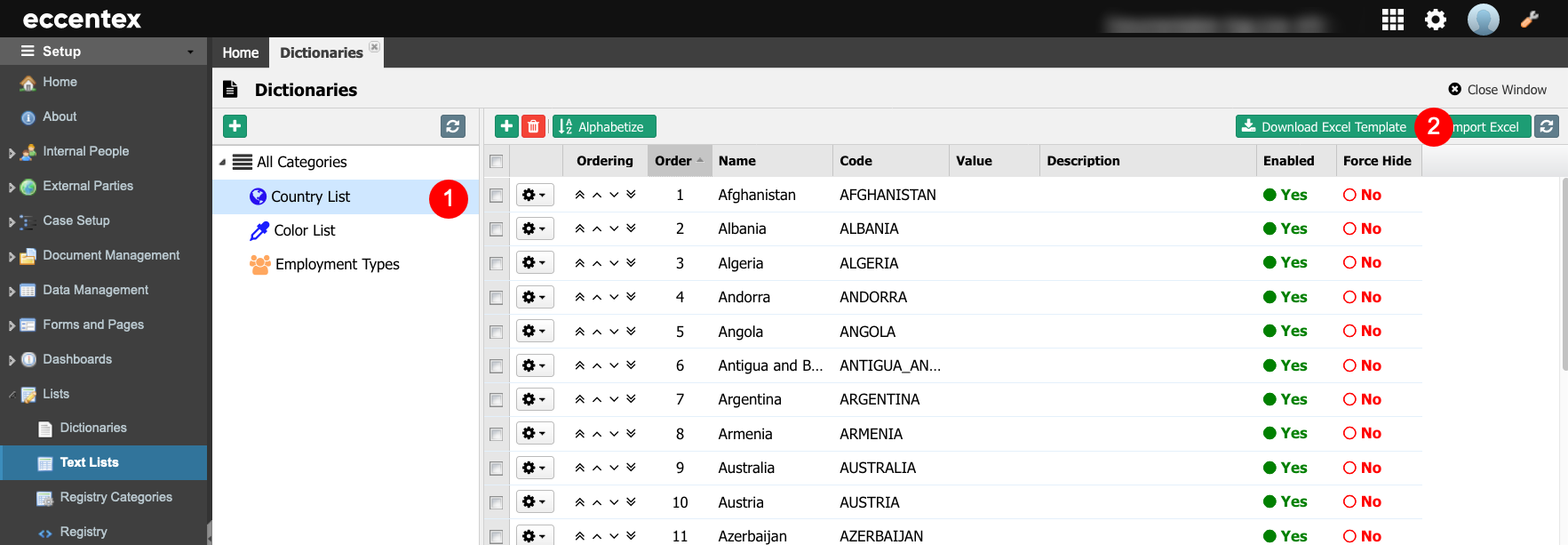Expand Internal People in sidebar
The height and width of the screenshot is (545, 1568).
coord(12,153)
